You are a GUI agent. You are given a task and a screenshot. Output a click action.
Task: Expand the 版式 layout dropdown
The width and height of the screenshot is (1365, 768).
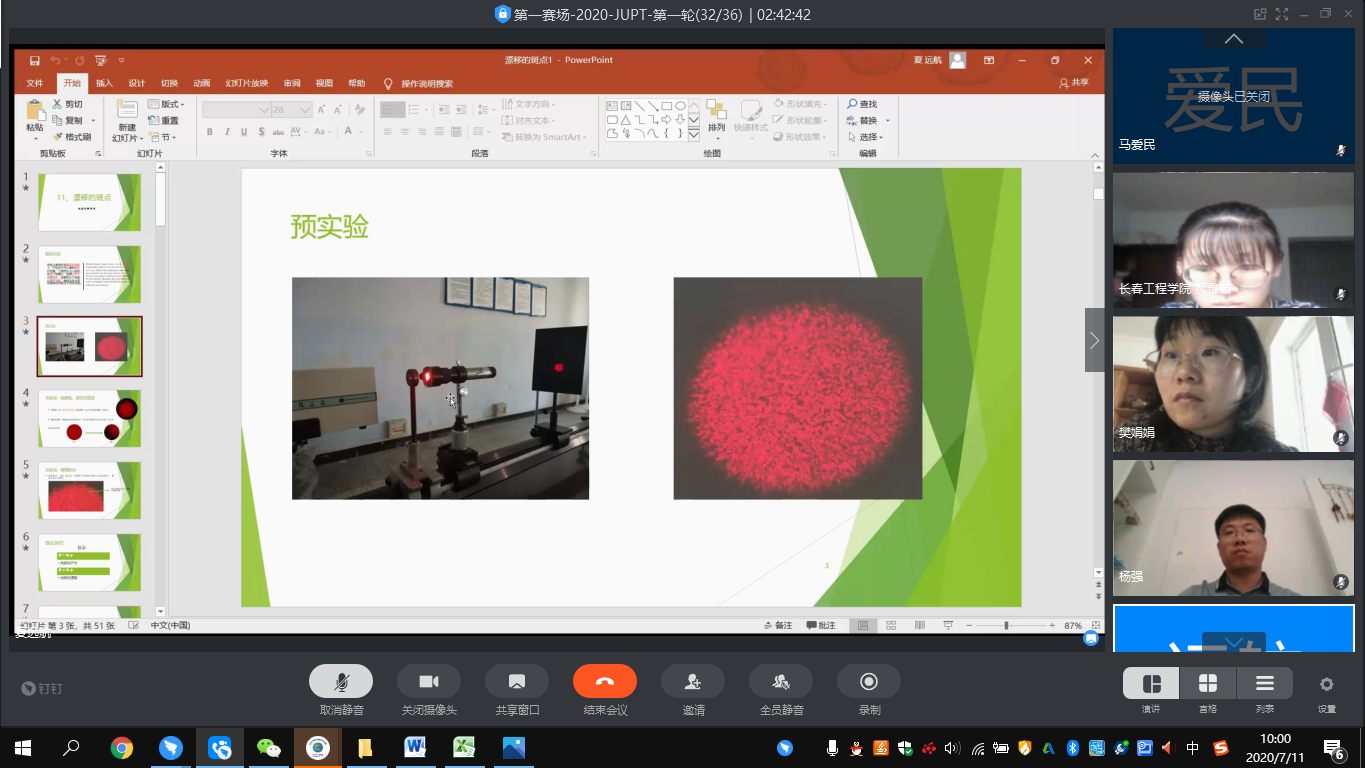(169, 104)
